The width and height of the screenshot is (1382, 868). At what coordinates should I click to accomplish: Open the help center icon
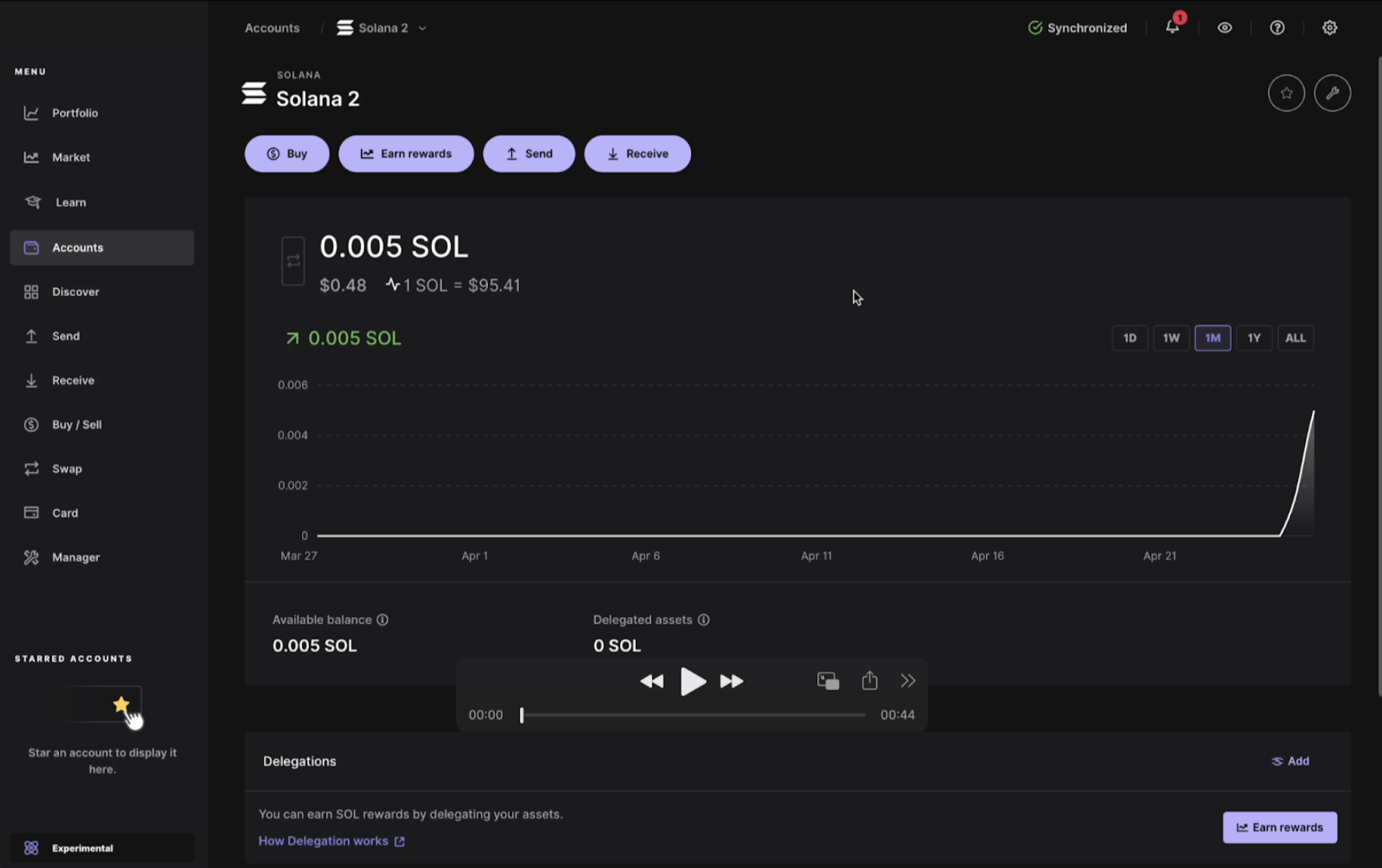[x=1277, y=27]
